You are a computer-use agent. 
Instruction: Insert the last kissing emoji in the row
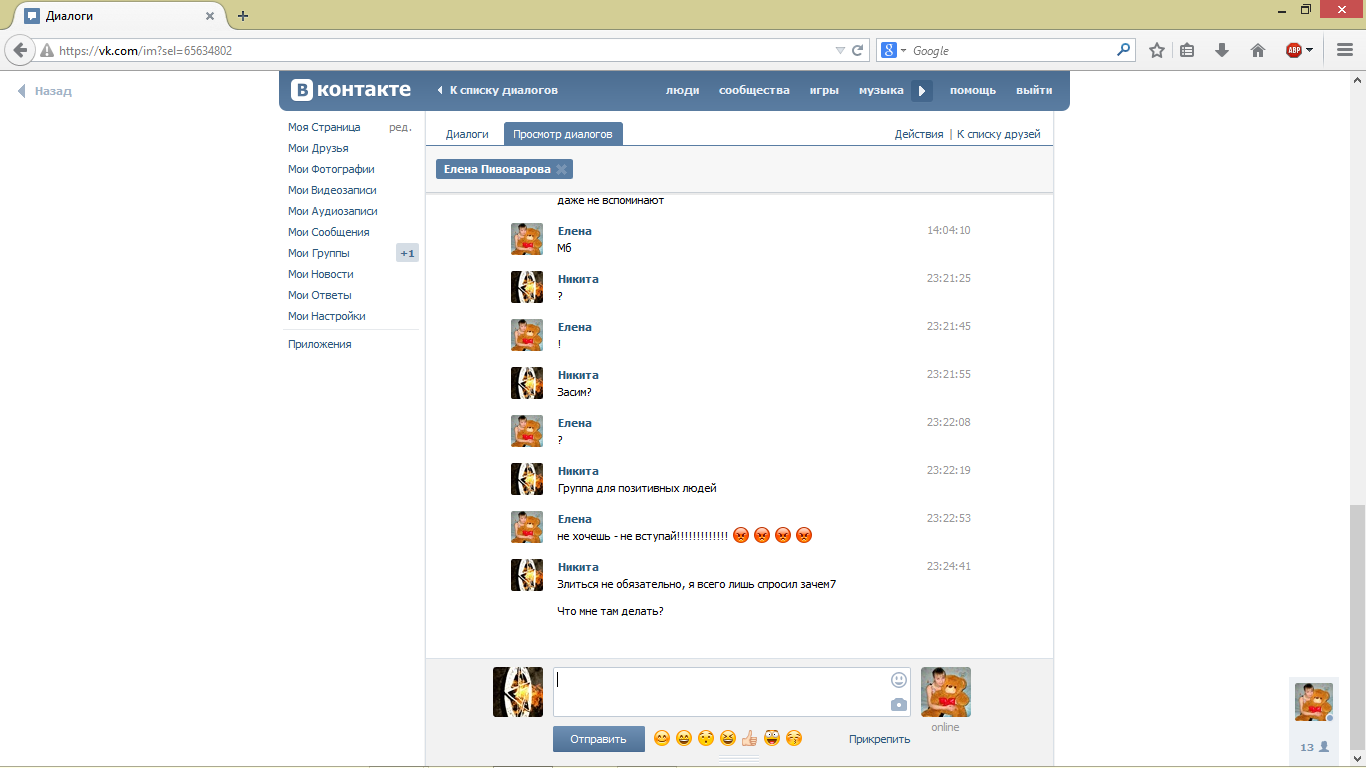point(794,739)
